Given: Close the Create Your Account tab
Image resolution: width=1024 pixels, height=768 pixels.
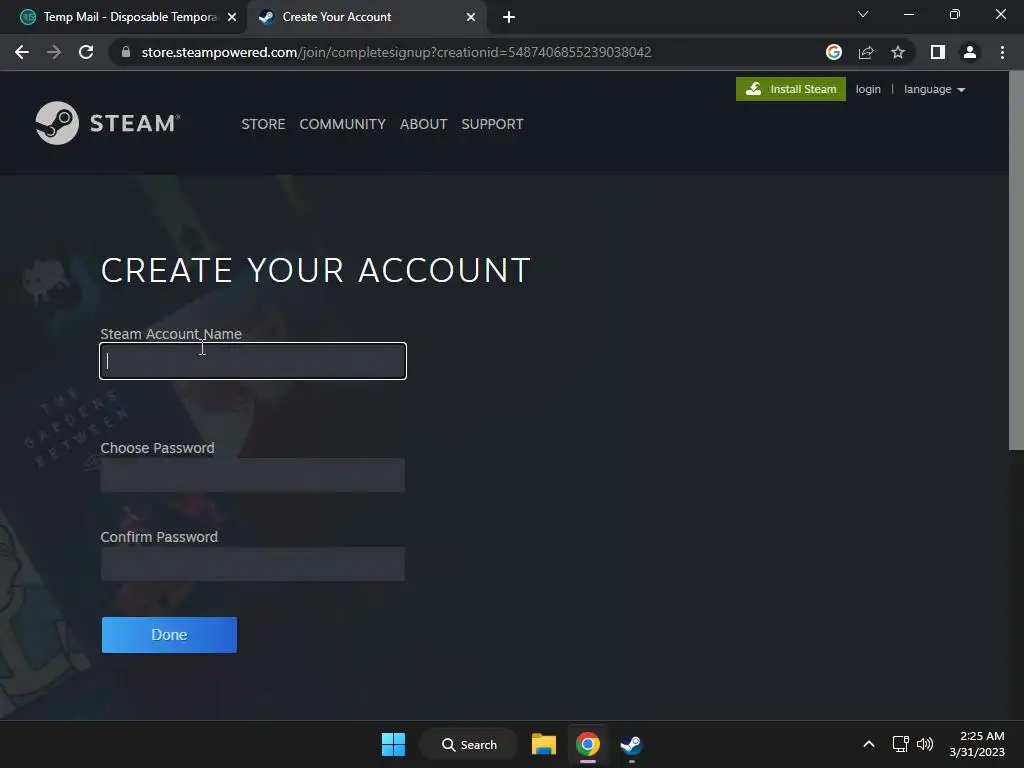Looking at the screenshot, I should (471, 17).
